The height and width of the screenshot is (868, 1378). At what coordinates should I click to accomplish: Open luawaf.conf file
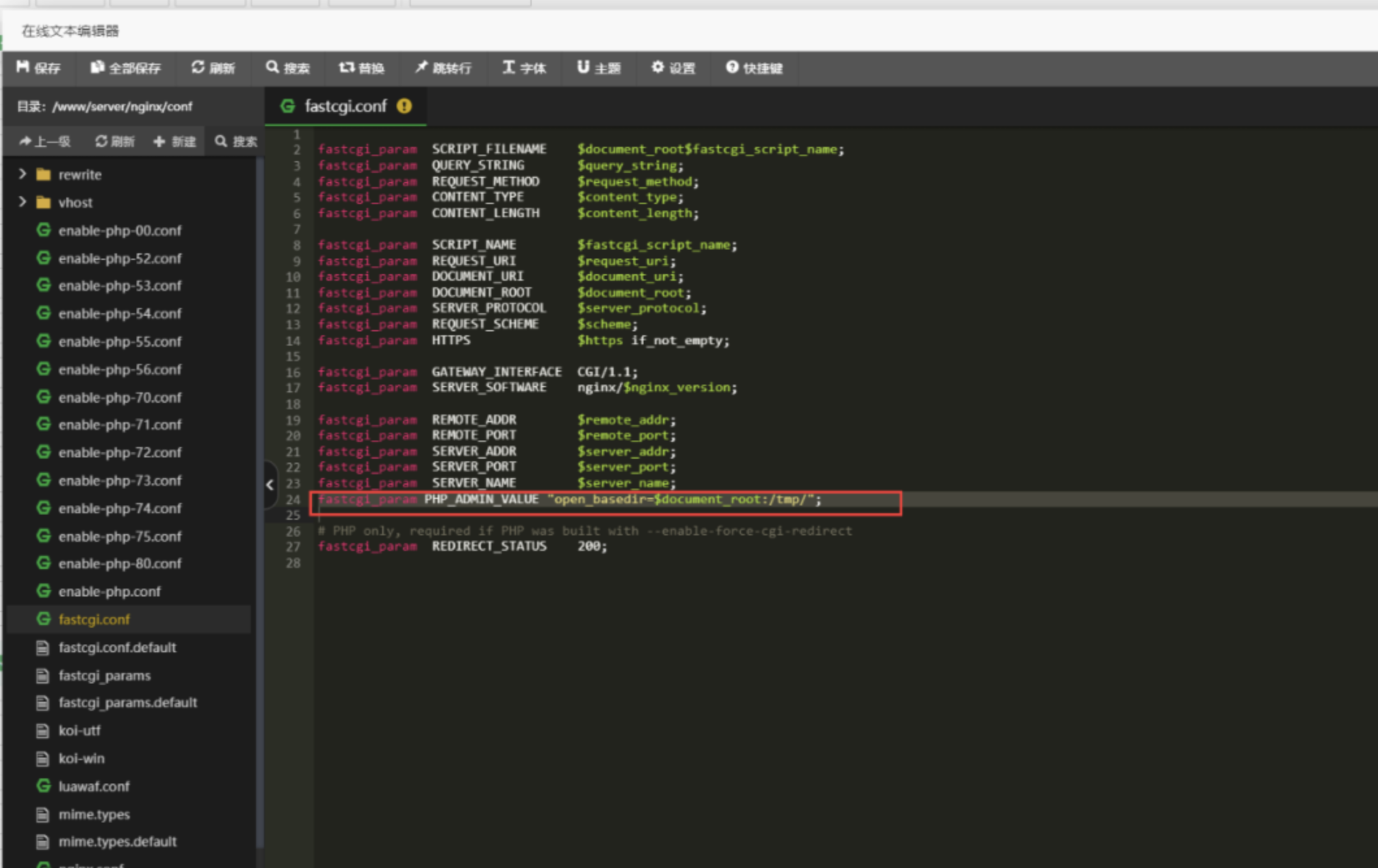tap(94, 787)
